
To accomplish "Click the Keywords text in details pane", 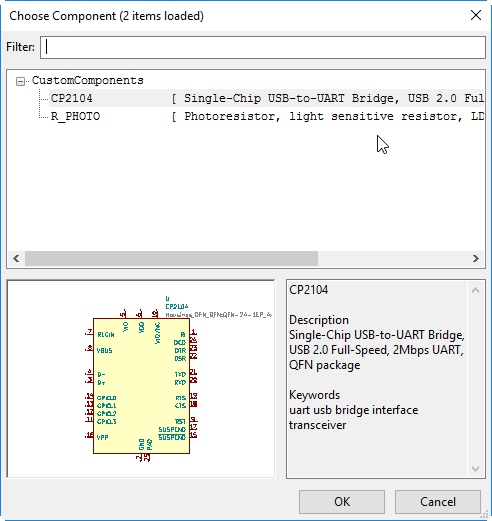I will (x=314, y=395).
